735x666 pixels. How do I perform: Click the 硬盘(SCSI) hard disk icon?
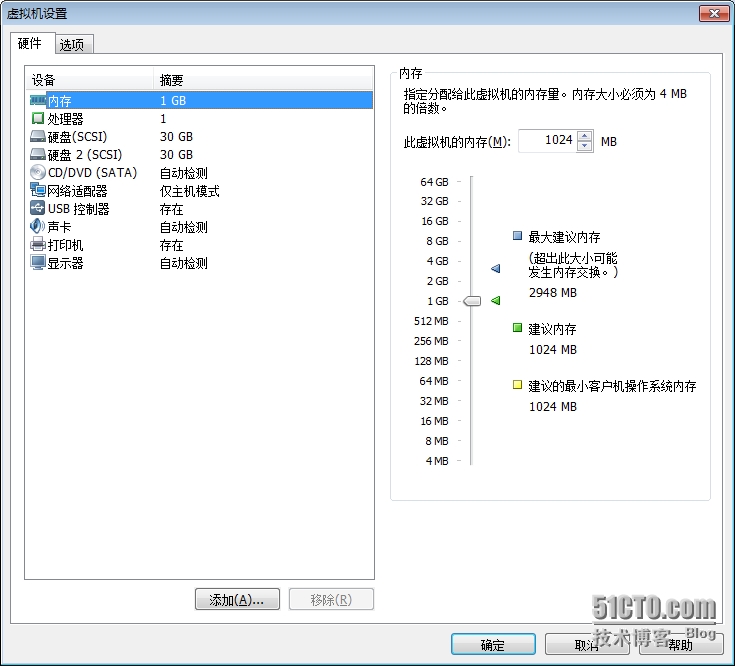click(38, 136)
